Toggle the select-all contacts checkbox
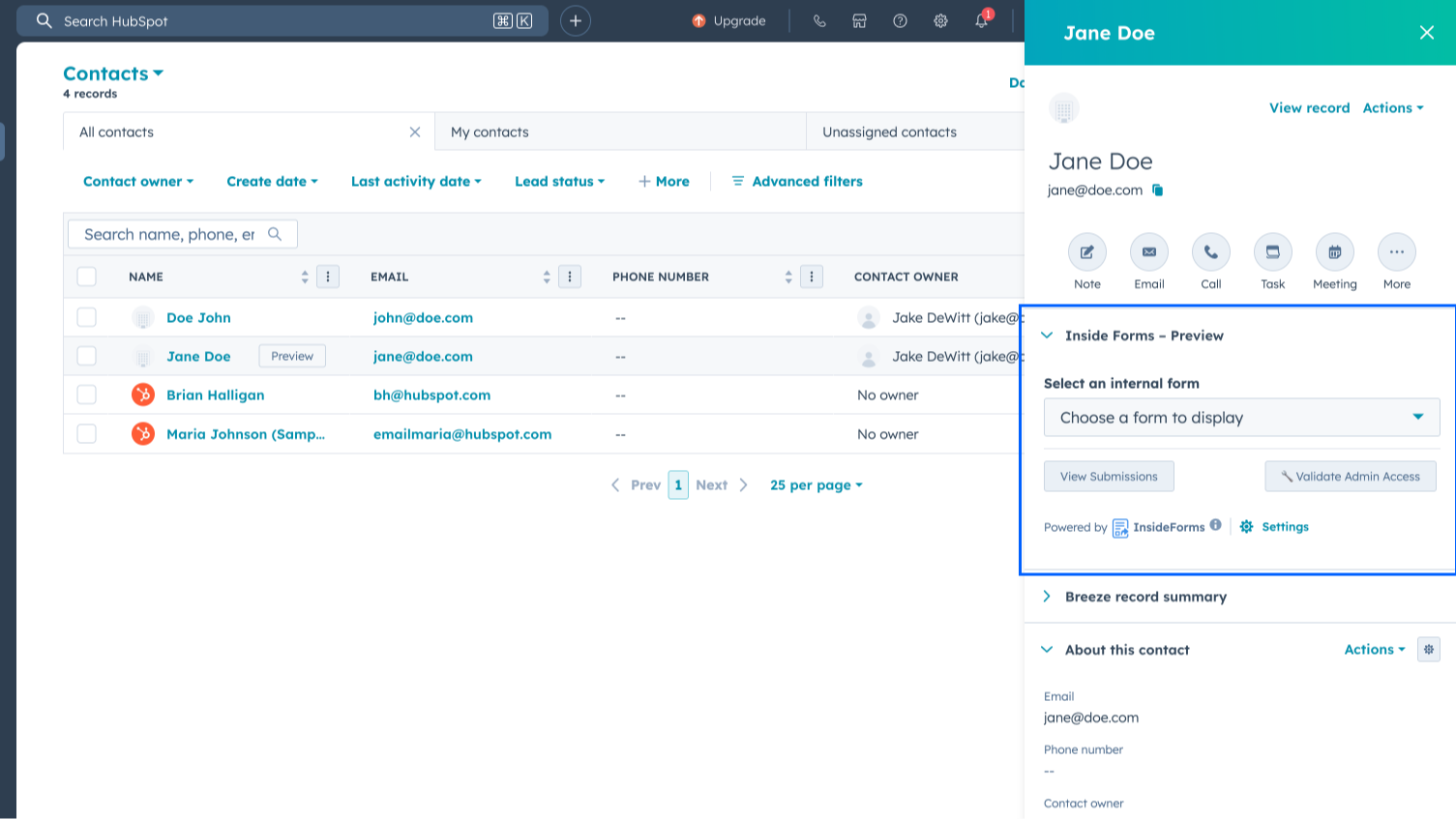The height and width of the screenshot is (819, 1456). point(87,277)
